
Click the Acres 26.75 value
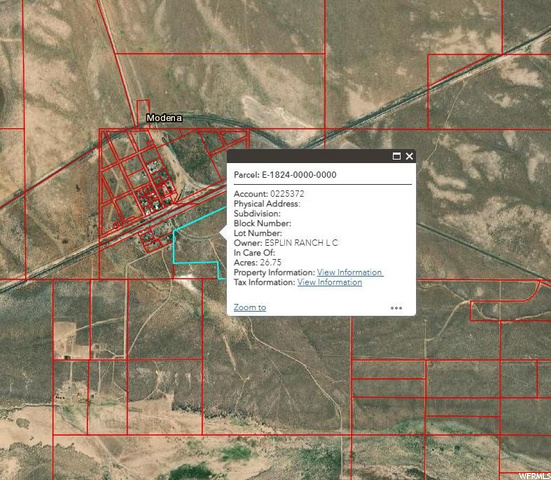[271, 262]
